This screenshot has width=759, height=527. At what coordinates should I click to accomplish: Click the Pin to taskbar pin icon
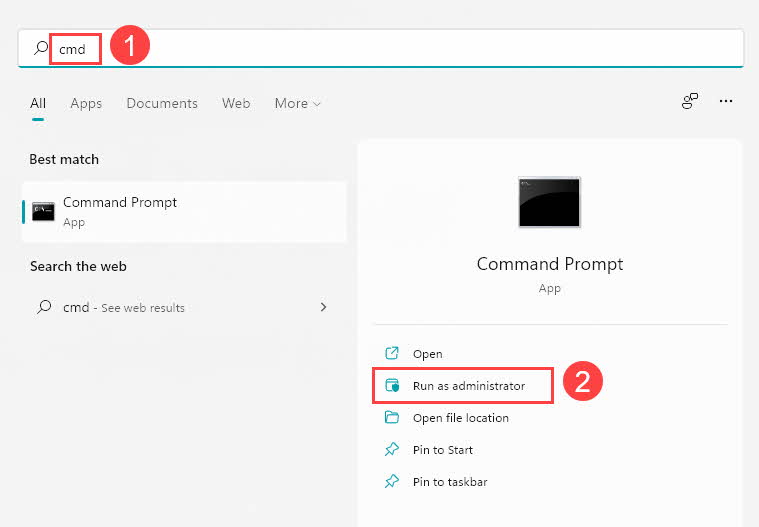coord(392,482)
